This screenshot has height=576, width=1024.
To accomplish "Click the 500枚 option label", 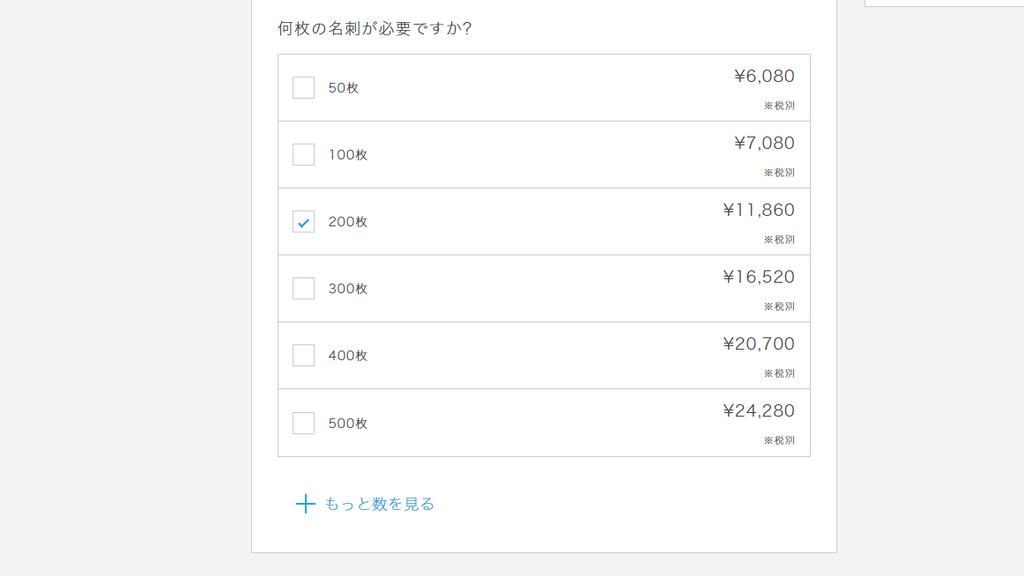I will (348, 423).
